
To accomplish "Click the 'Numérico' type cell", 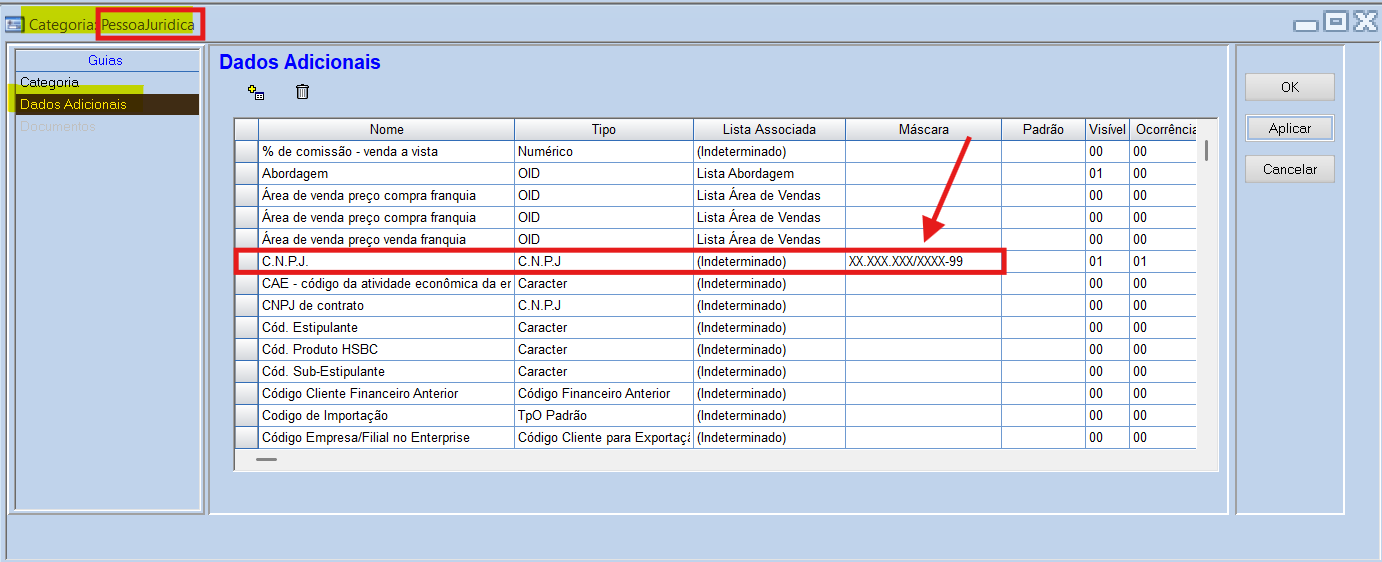I will [x=604, y=151].
